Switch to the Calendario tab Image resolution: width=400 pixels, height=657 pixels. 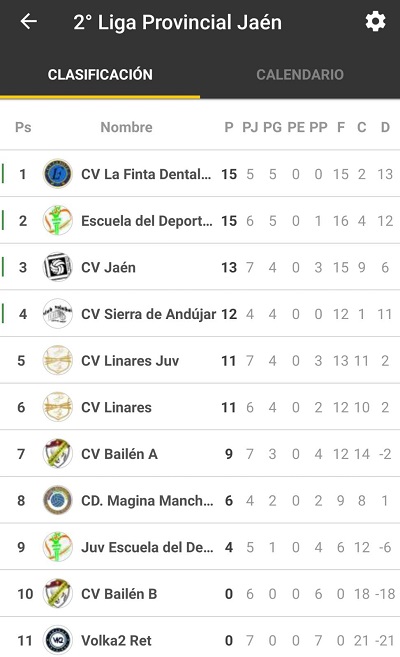(x=300, y=75)
